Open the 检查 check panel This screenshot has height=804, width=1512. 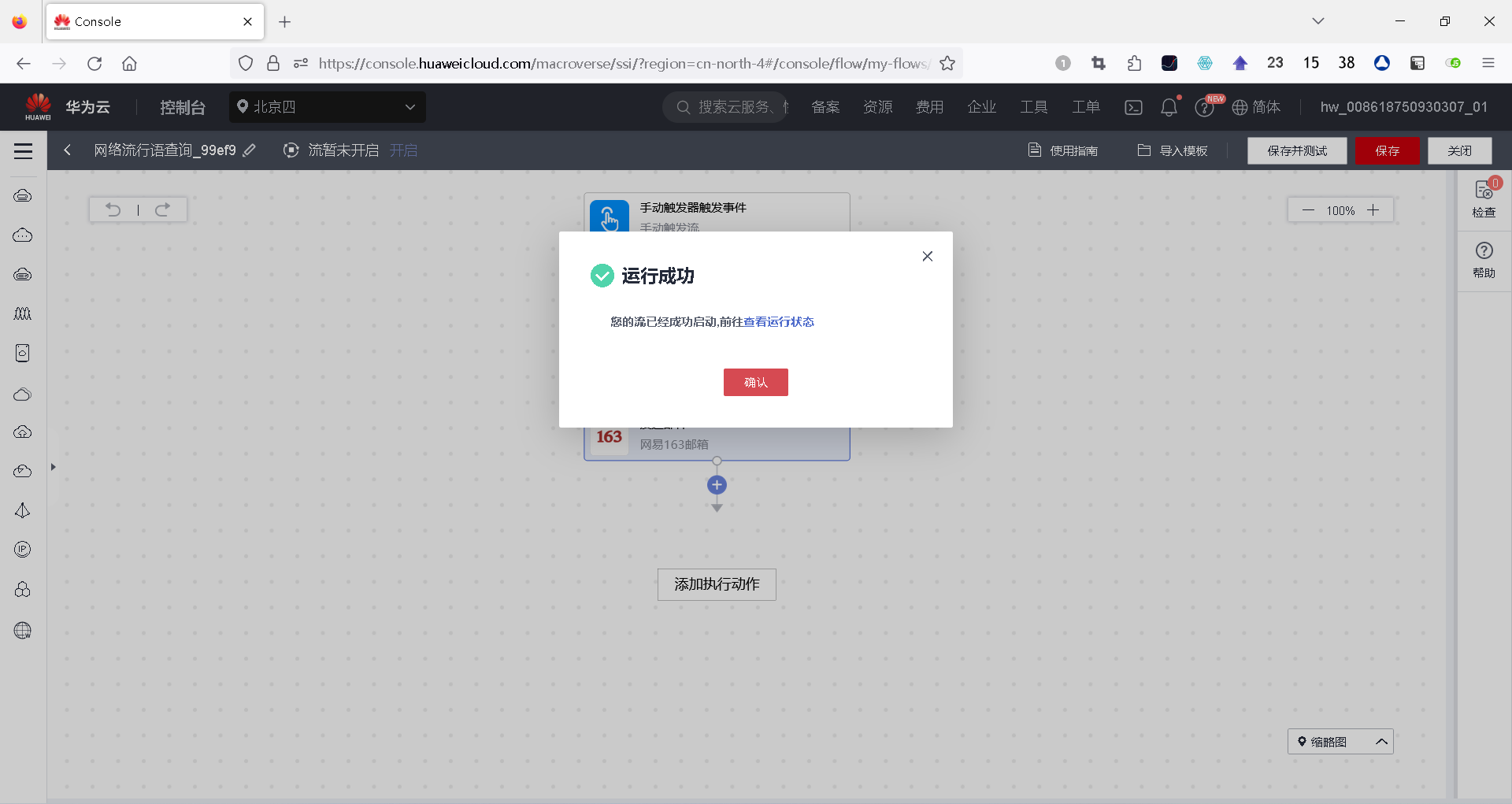pyautogui.click(x=1484, y=198)
